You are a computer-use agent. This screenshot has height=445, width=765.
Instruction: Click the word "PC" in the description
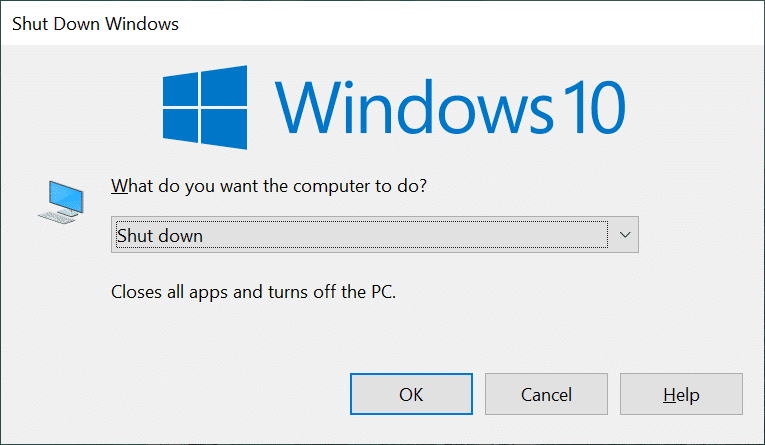click(382, 292)
